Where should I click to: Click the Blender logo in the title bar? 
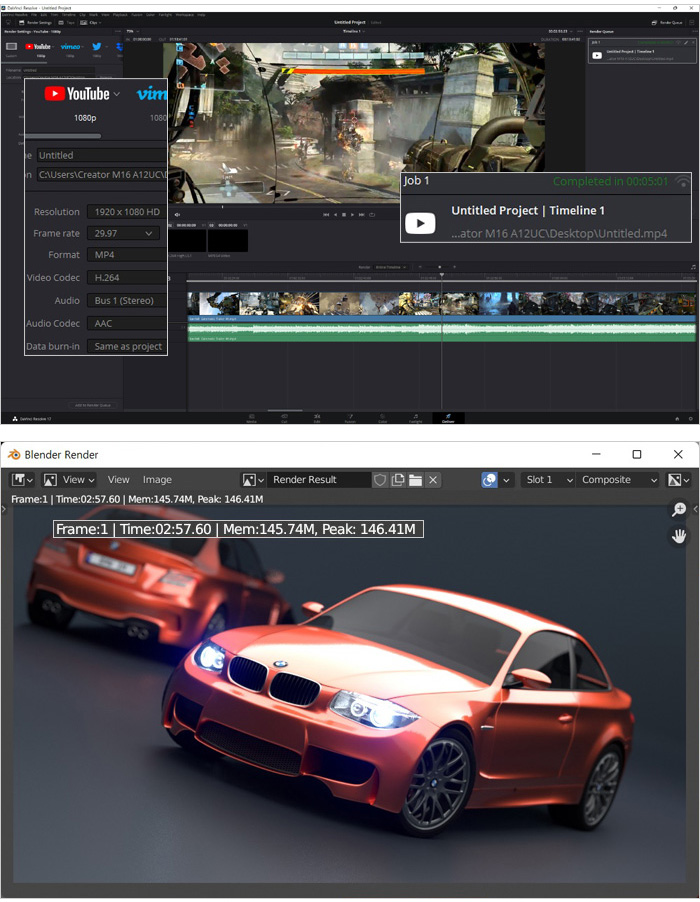pos(14,454)
